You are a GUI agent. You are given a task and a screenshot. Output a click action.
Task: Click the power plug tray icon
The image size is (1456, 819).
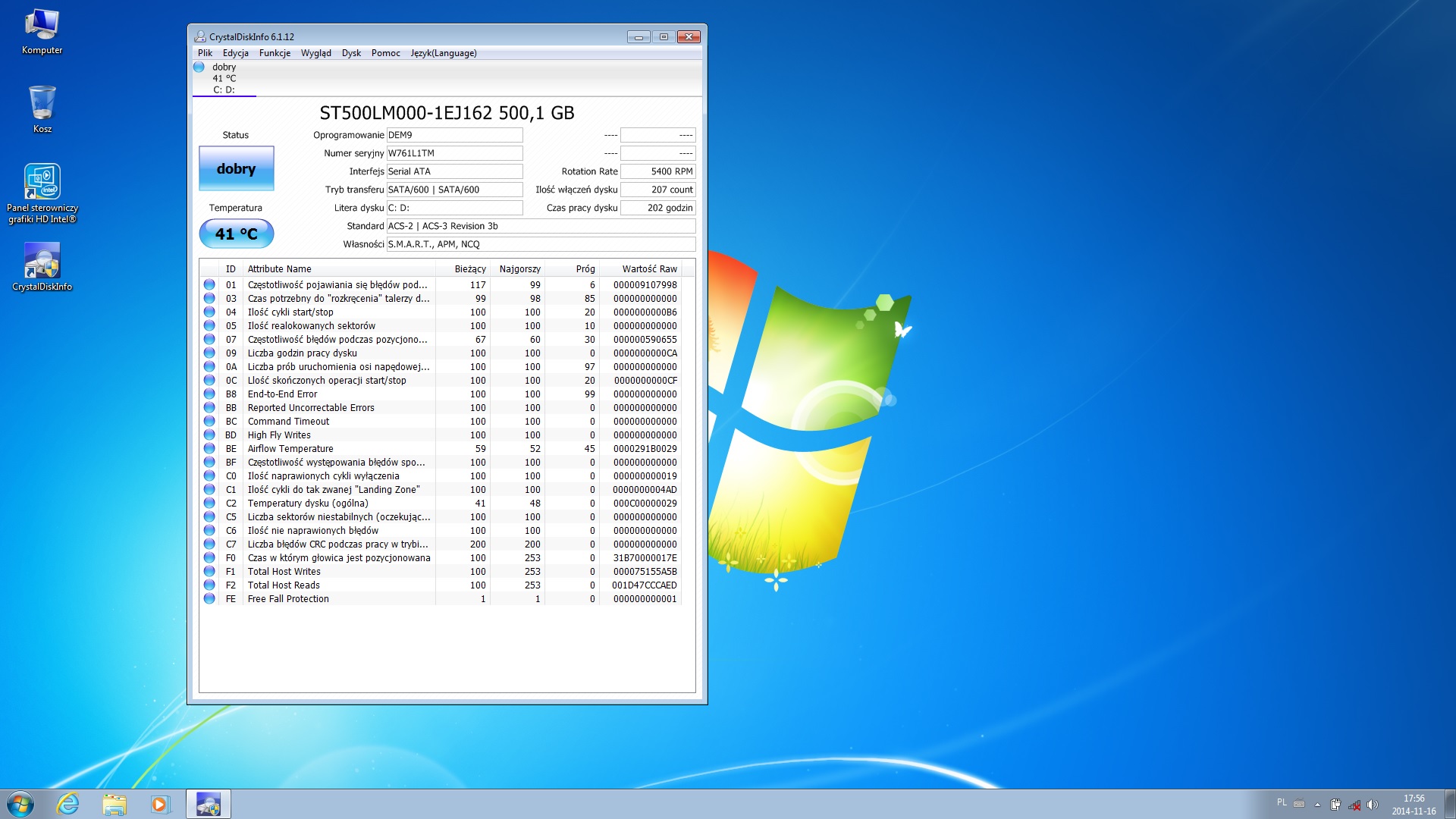[1335, 805]
